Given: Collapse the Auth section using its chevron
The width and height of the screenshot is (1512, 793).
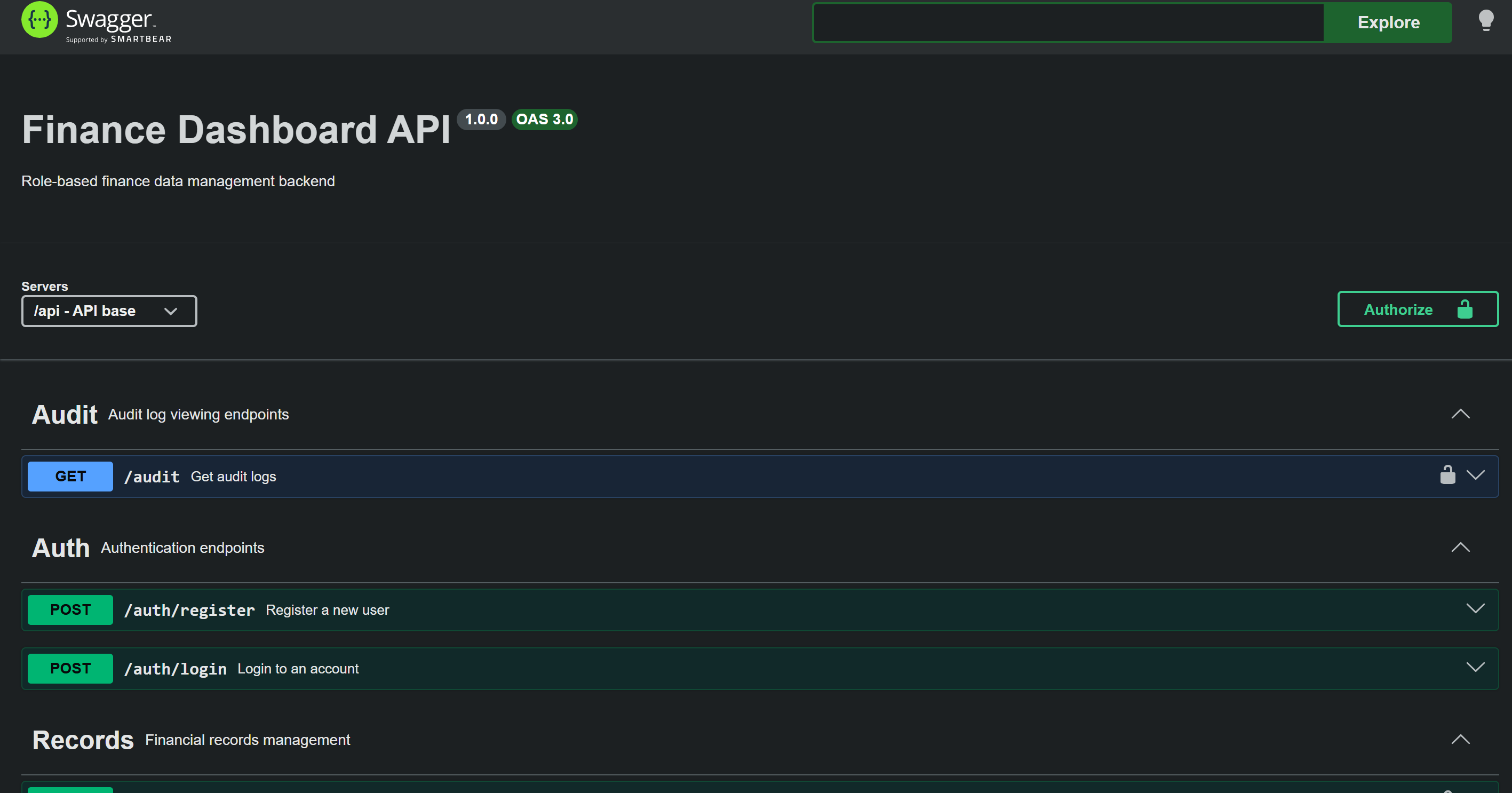Looking at the screenshot, I should click(1460, 548).
